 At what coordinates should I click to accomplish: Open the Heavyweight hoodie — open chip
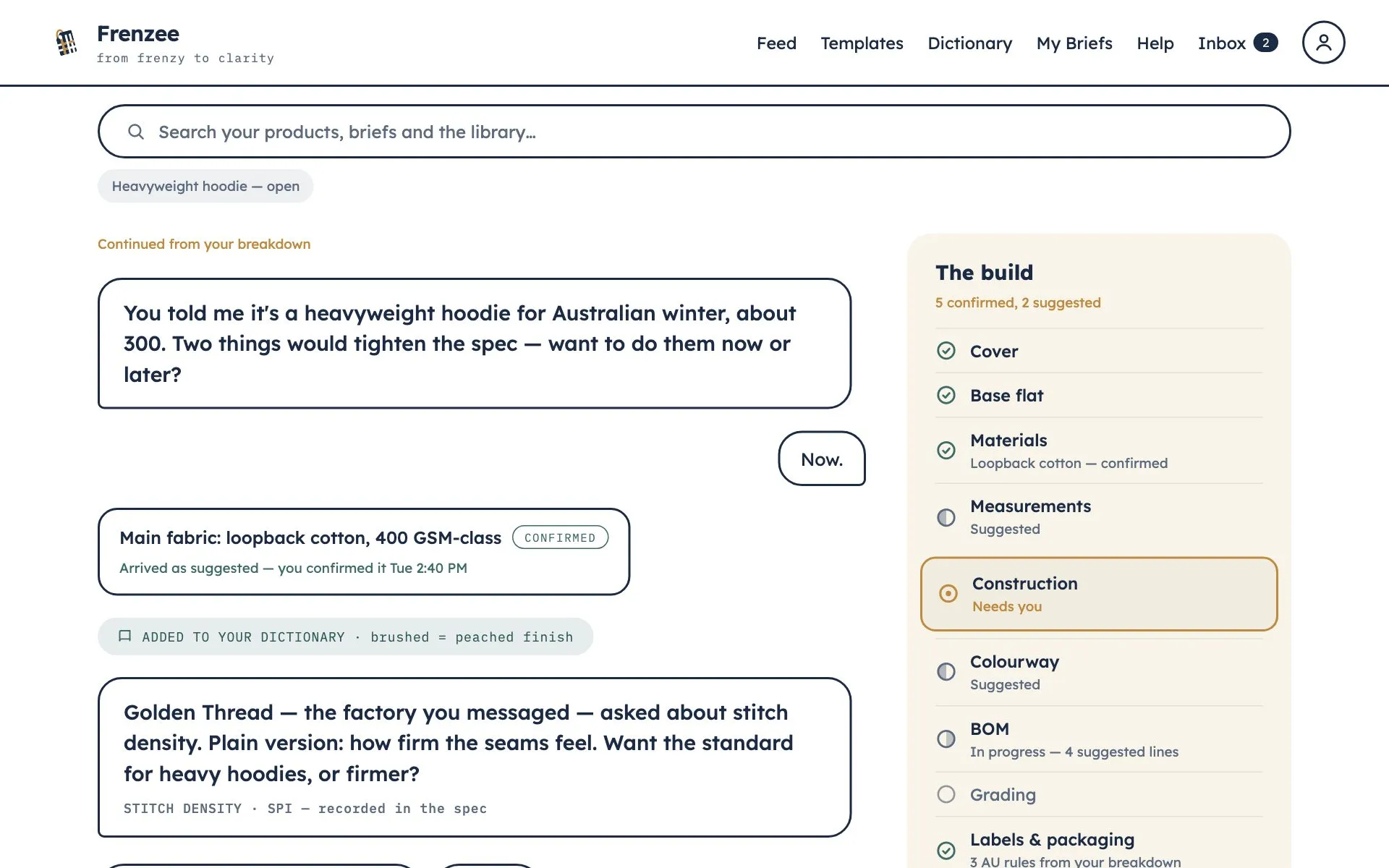[x=205, y=186]
